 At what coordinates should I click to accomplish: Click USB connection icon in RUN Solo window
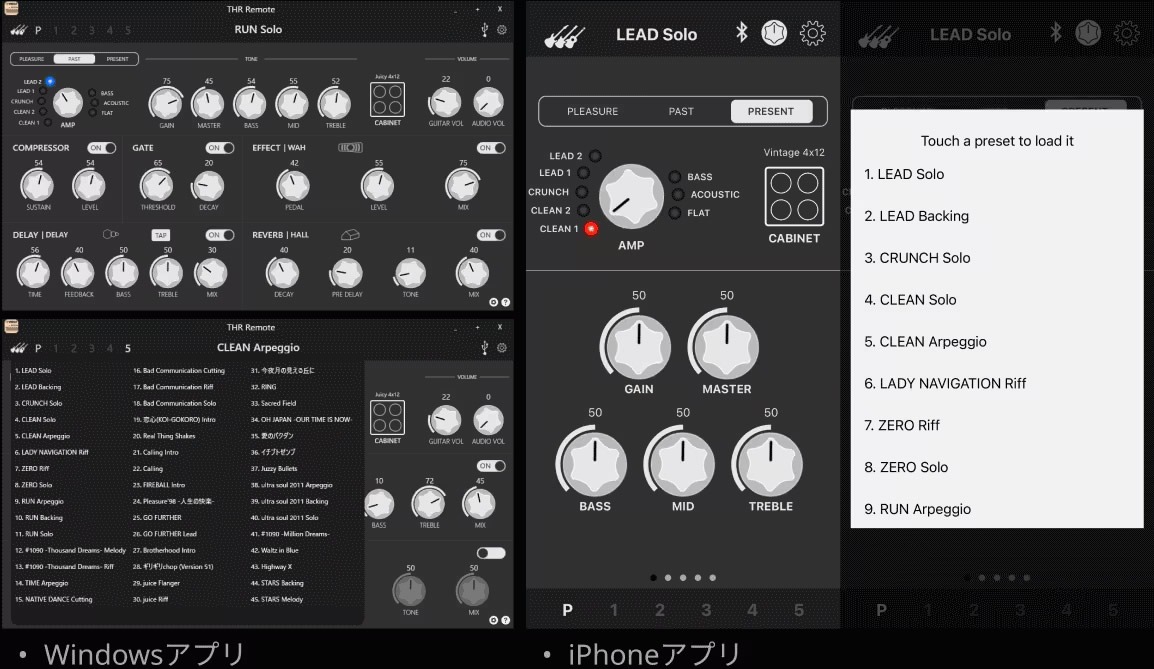click(x=484, y=29)
